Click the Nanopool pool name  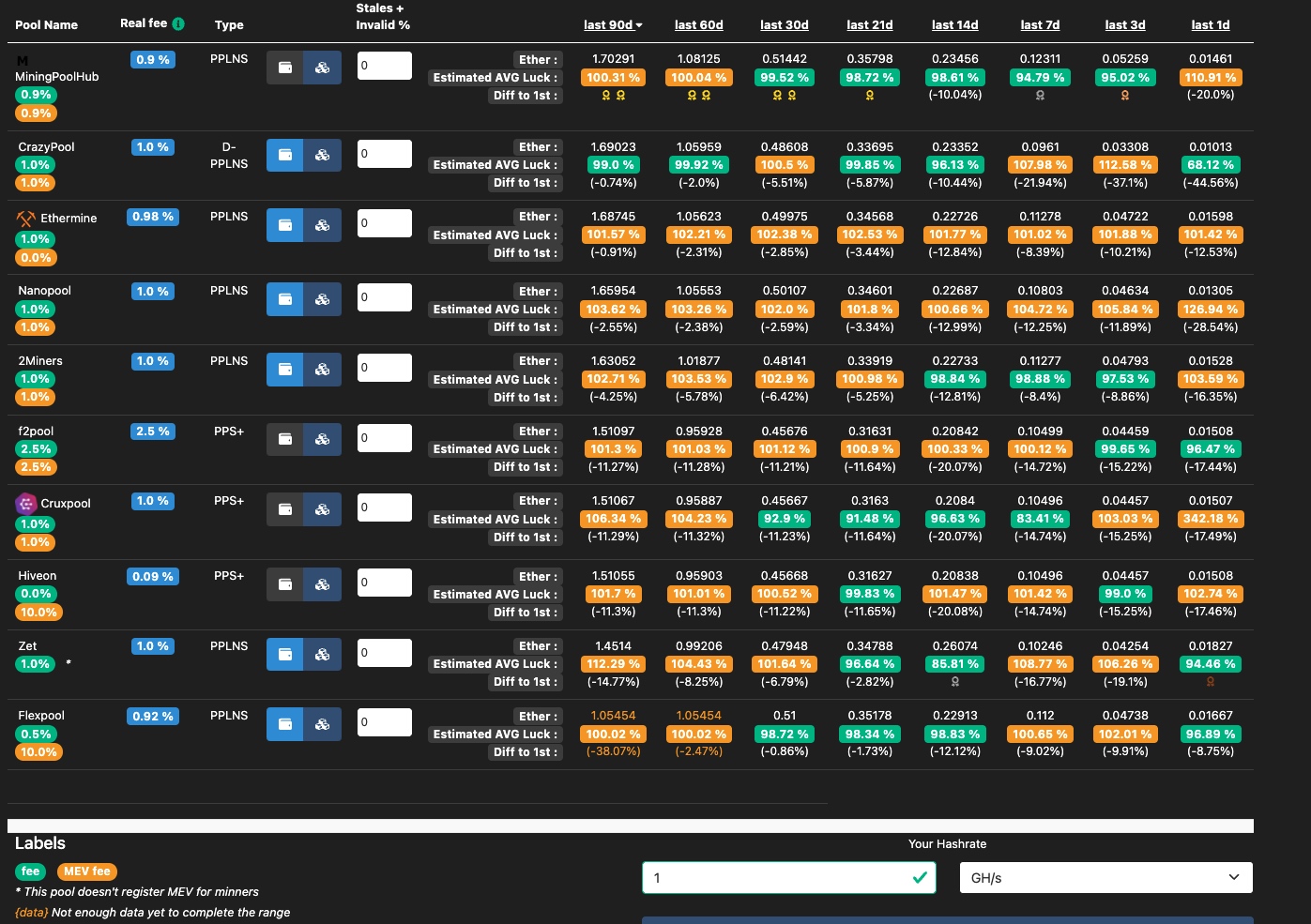pyautogui.click(x=44, y=291)
